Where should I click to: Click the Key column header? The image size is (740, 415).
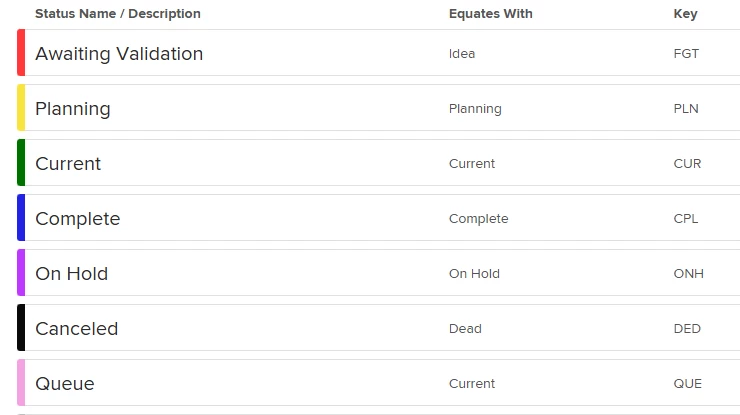[685, 14]
